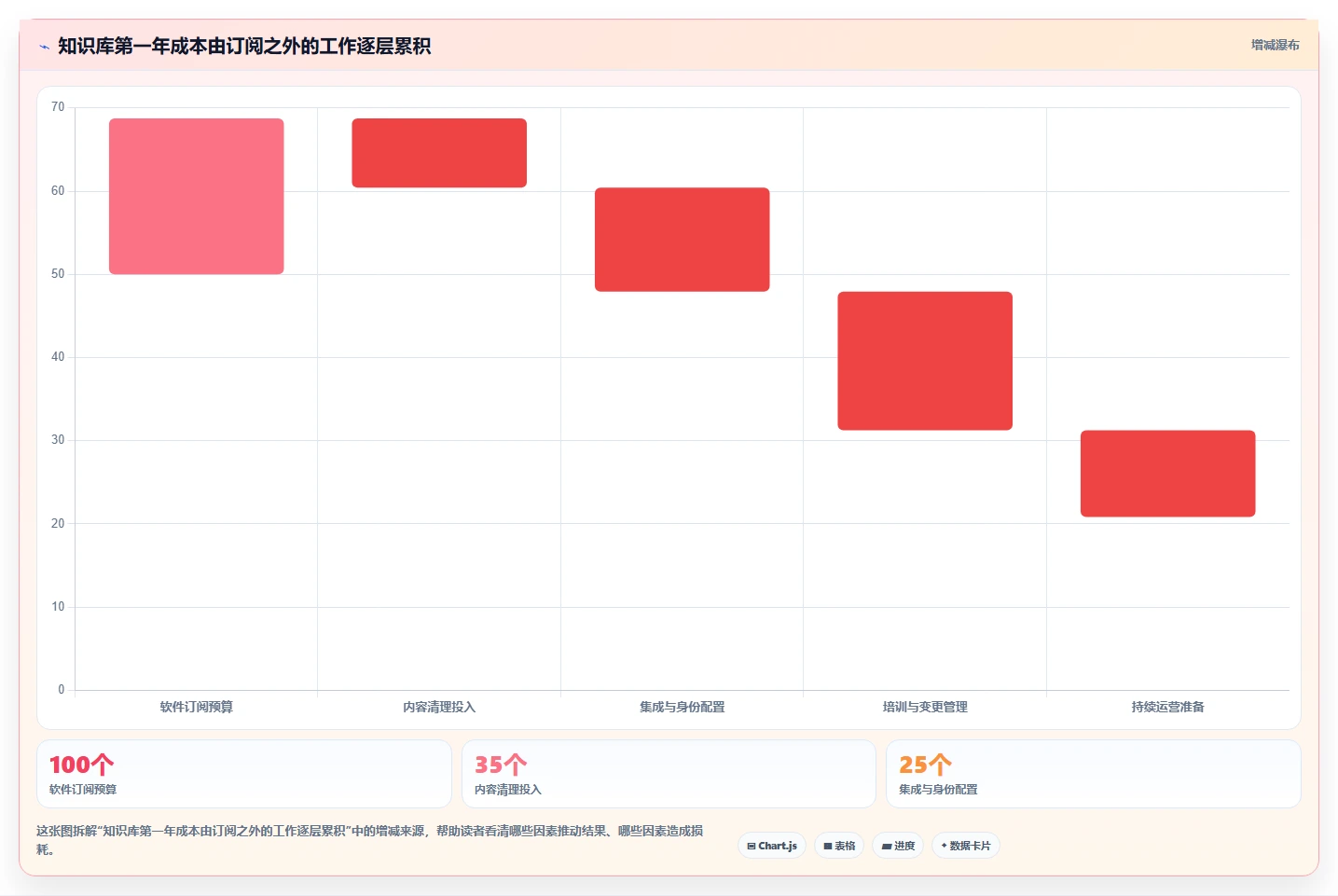Screen dimensions: 1338x896
Task: Click the x-axis label 软件订阅预算
Action: [x=196, y=707]
